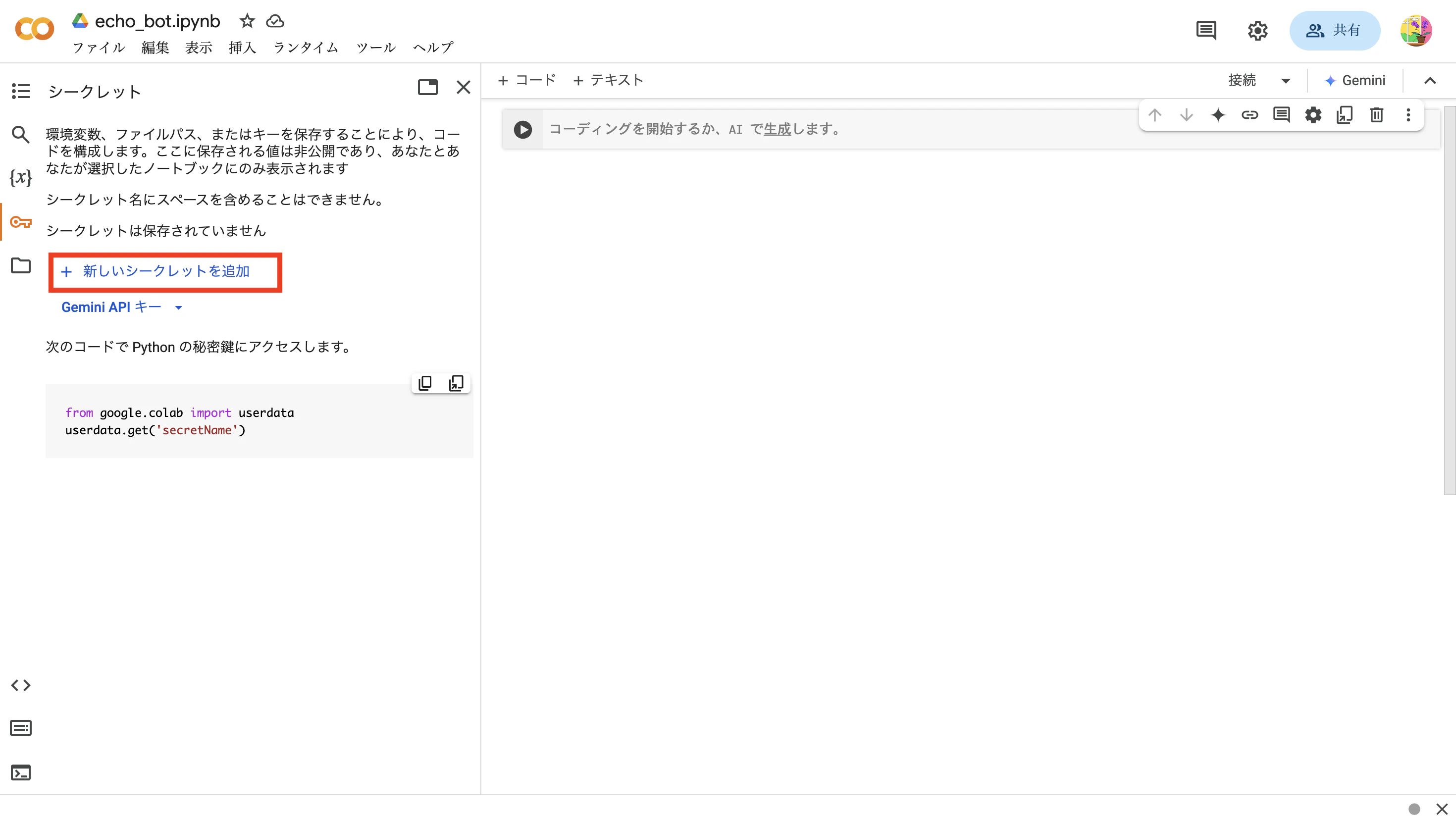Viewport: 1456px width, 823px height.
Task: Open the Colab logo home
Action: [35, 29]
